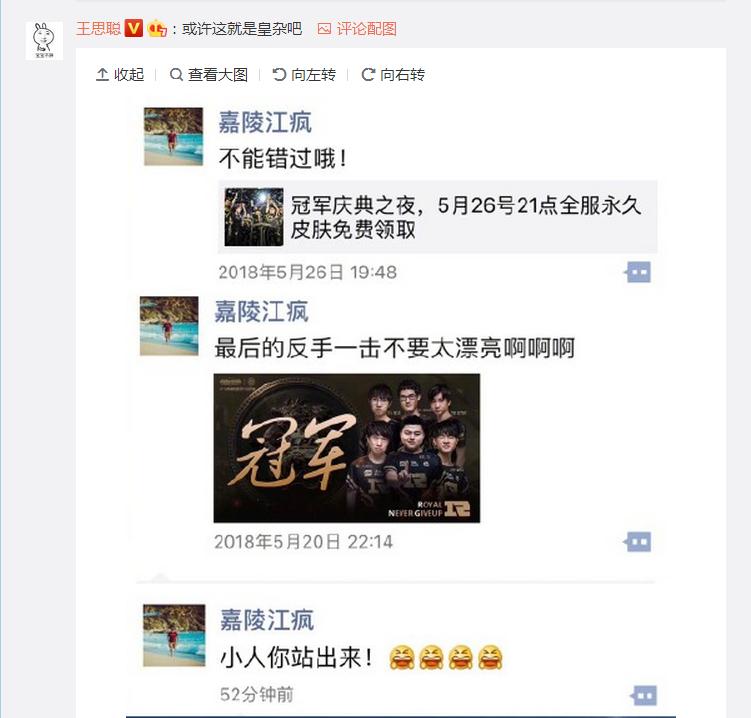The height and width of the screenshot is (718, 751).
Task: Click the beach avatar of first post
Action: coord(173,137)
